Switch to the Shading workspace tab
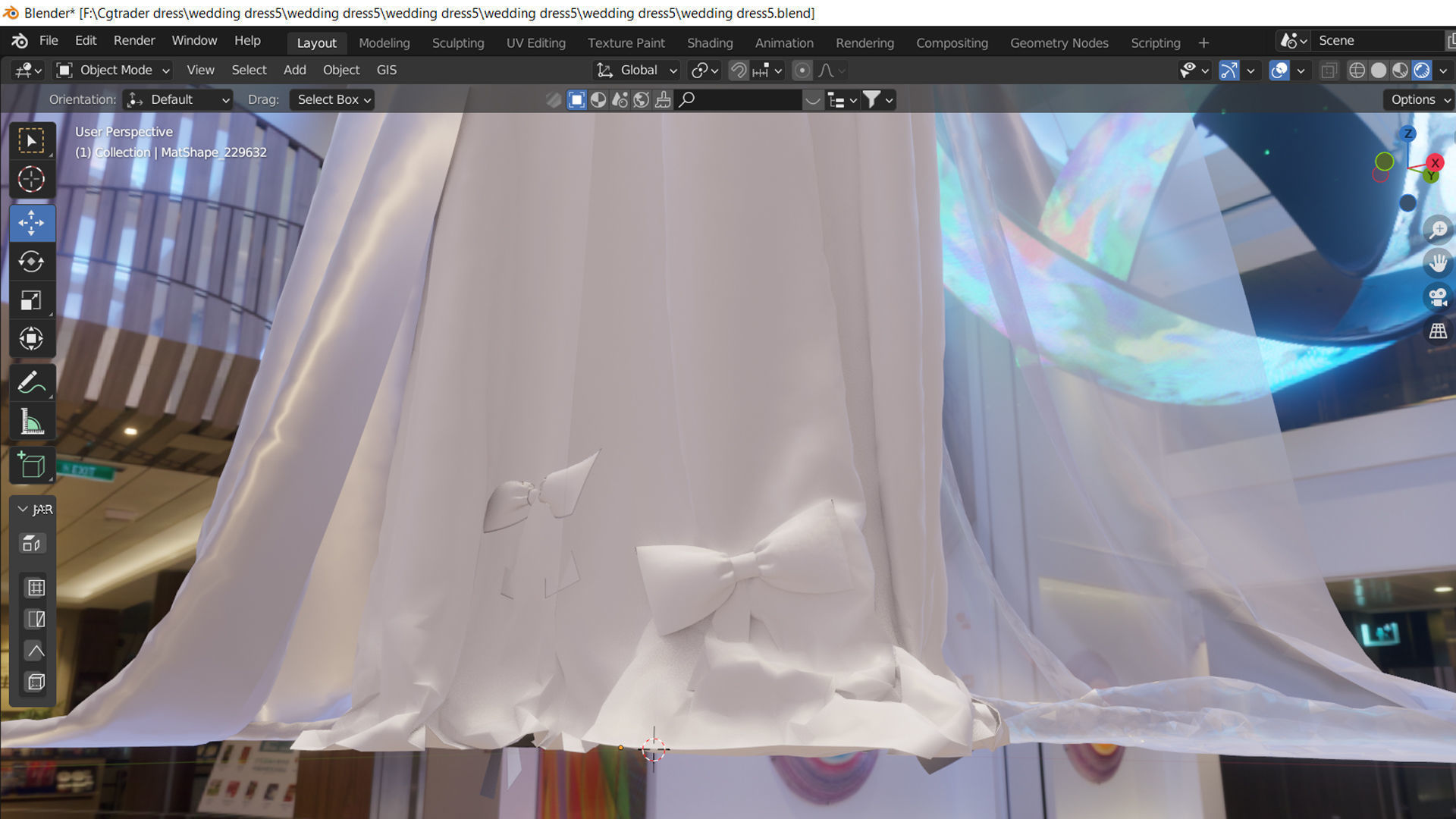The width and height of the screenshot is (1456, 819). click(709, 43)
